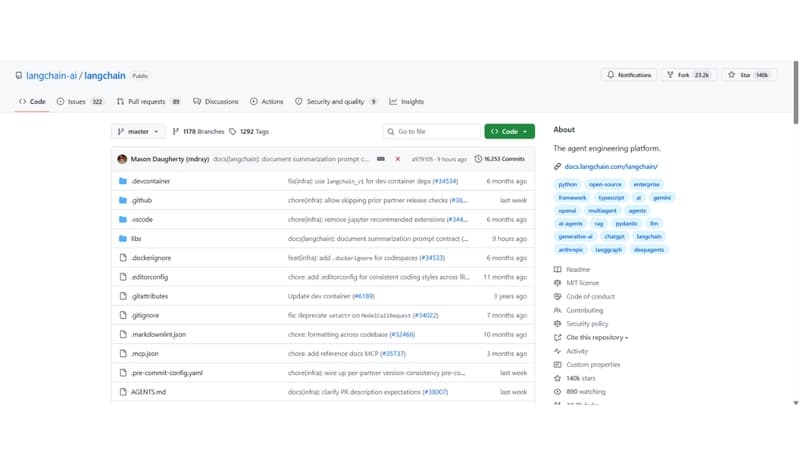The height and width of the screenshot is (450, 800).
Task: Open pull request #32466 link
Action: click(402, 335)
